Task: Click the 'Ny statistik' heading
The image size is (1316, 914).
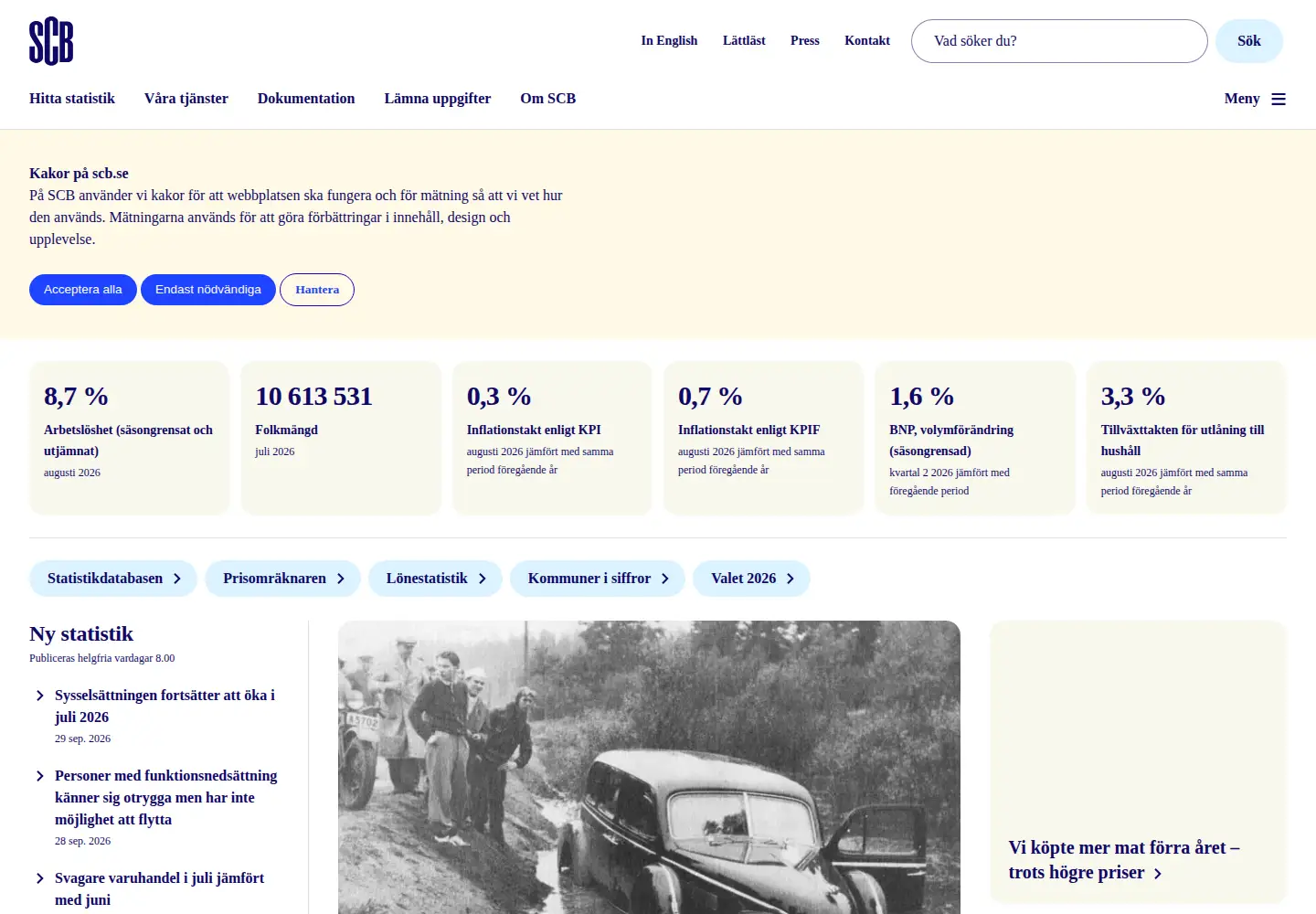Action: click(x=81, y=634)
